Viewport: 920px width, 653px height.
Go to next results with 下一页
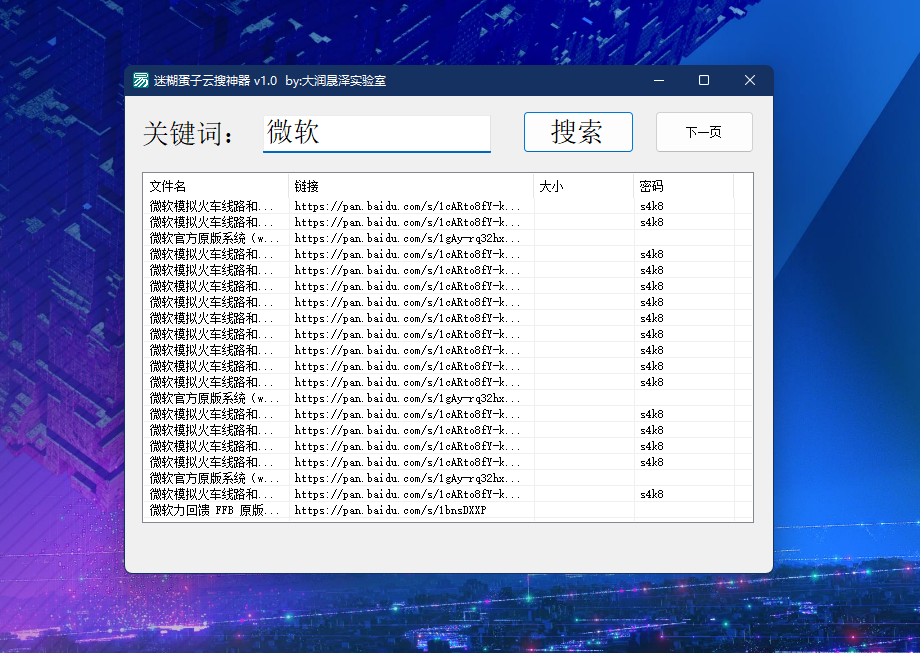pos(704,132)
